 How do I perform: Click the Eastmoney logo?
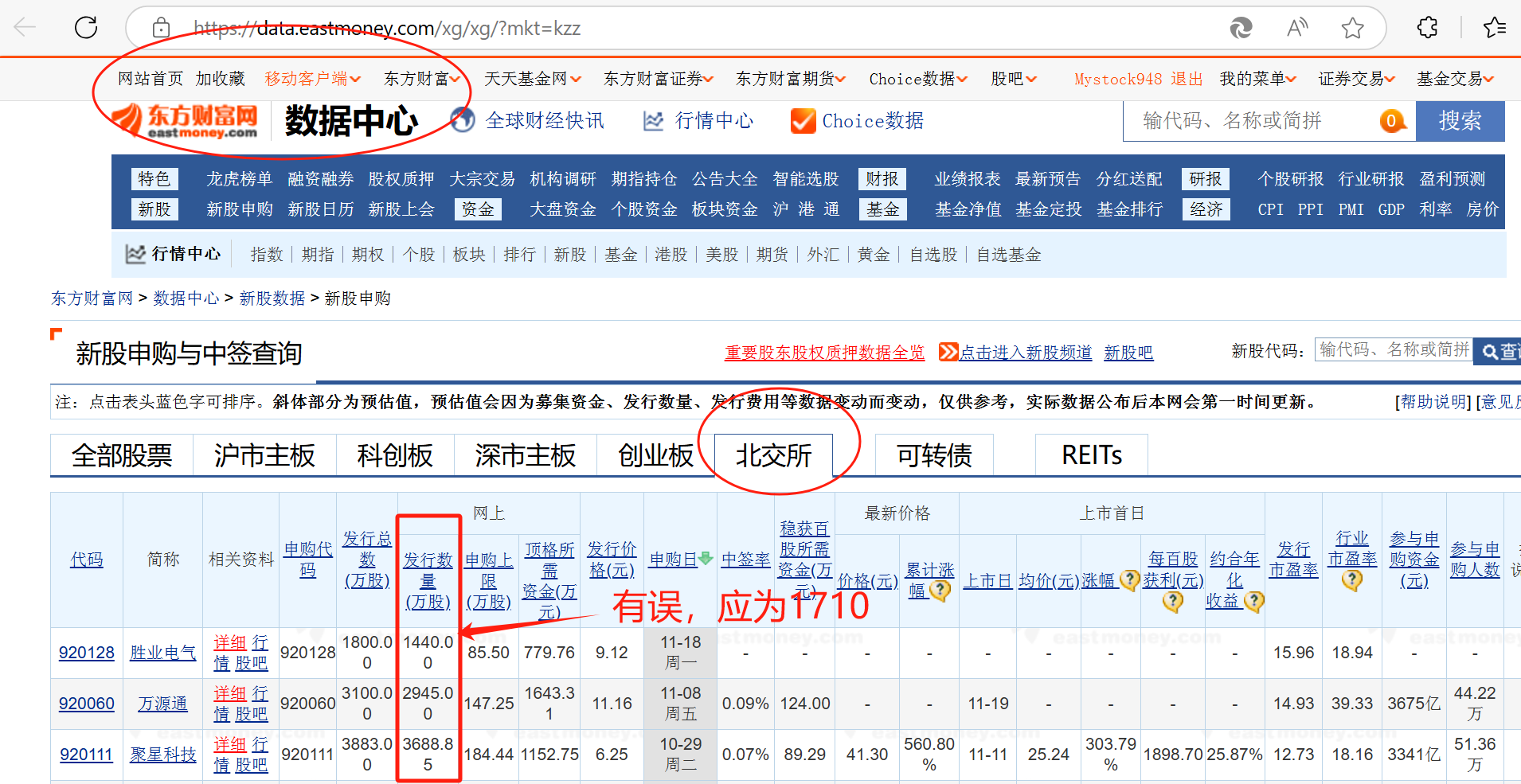pos(185,120)
